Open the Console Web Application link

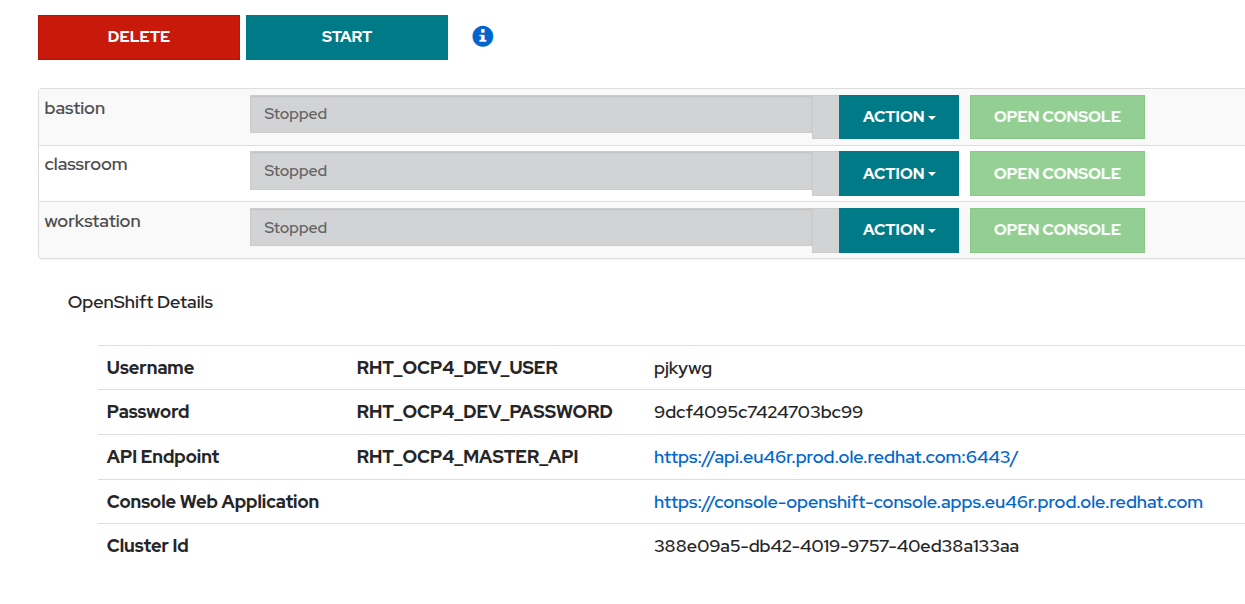click(x=927, y=502)
